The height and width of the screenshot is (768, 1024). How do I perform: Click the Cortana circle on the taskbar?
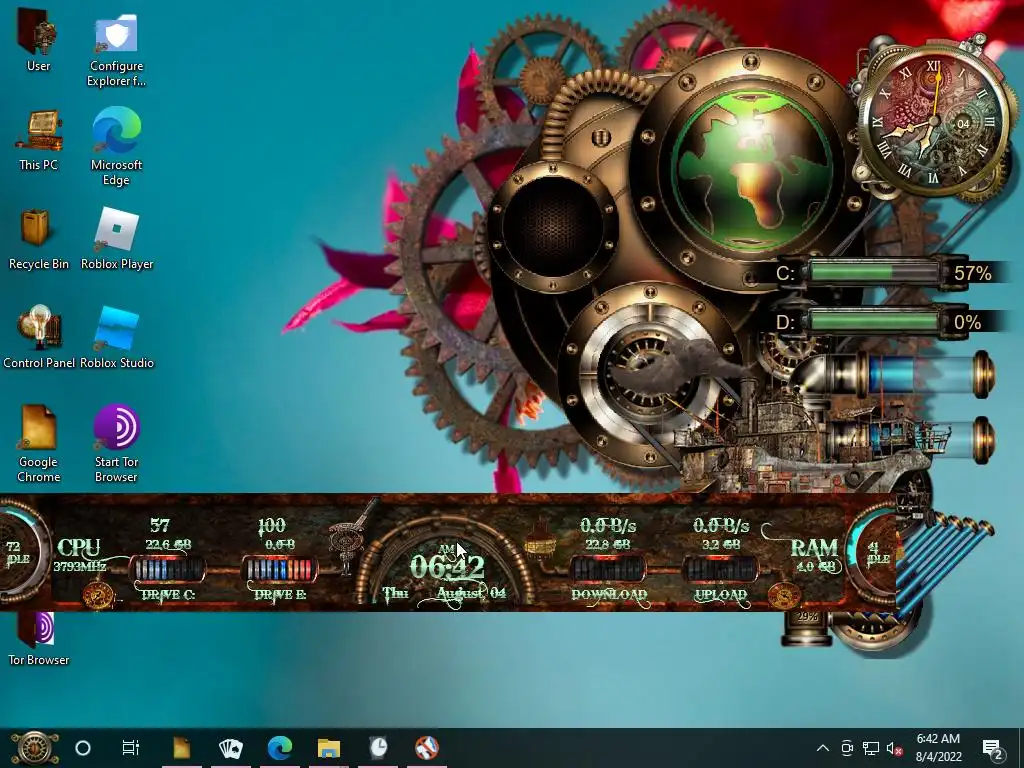point(83,748)
